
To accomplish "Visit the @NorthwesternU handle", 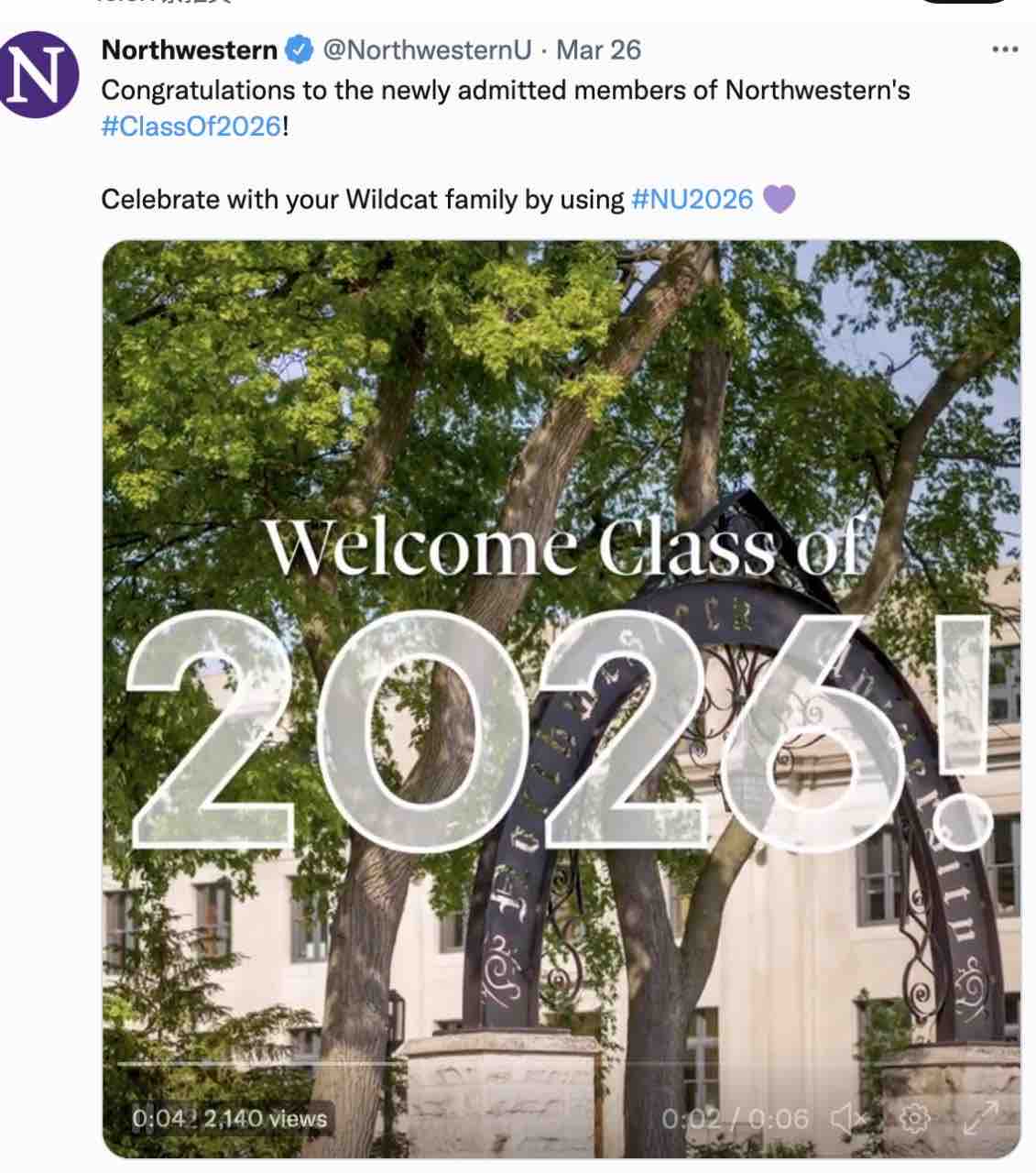I will point(427,49).
